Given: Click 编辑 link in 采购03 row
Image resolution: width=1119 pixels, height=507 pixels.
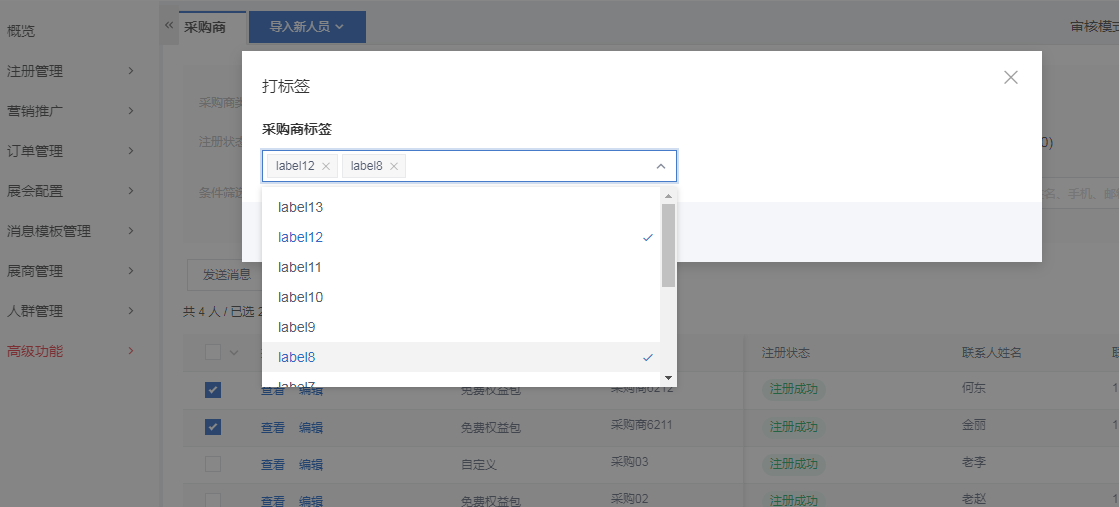Looking at the screenshot, I should (310, 465).
